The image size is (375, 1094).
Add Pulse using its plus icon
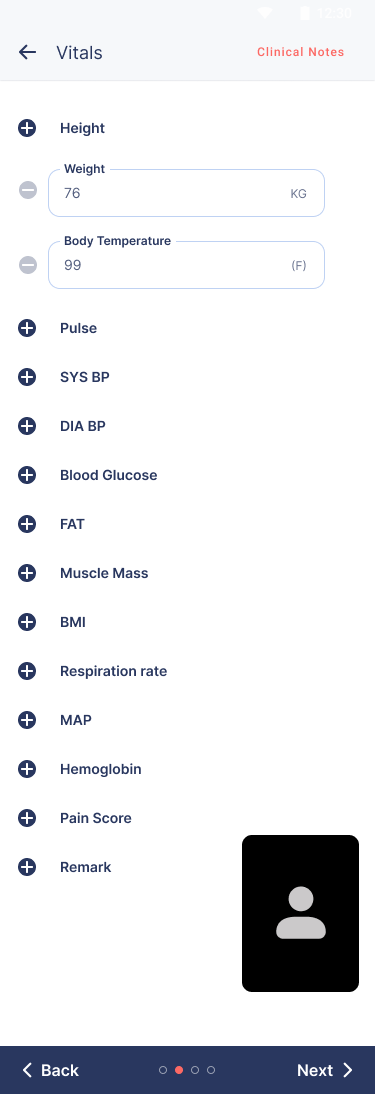[x=27, y=328]
